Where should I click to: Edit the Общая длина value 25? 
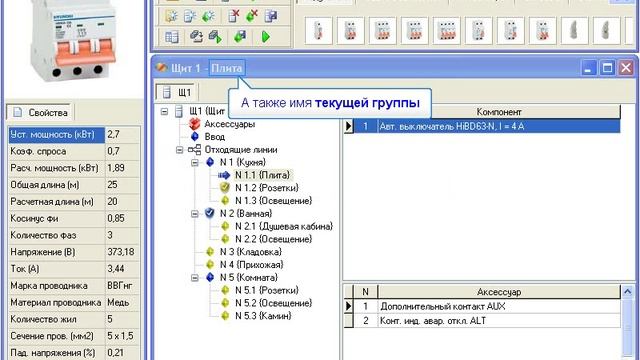(x=122, y=185)
